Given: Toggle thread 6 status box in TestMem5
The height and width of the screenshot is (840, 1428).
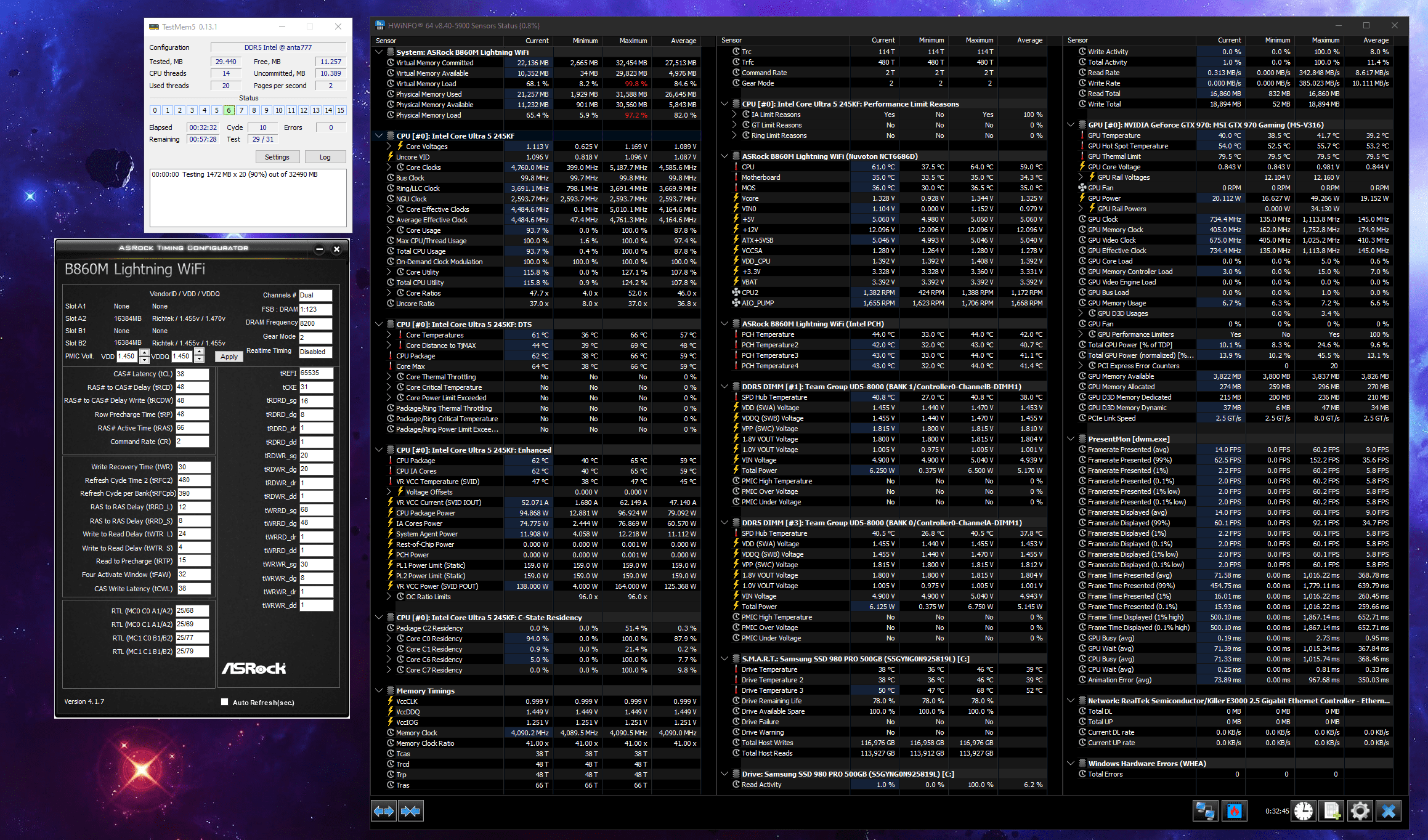Looking at the screenshot, I should coord(229,110).
